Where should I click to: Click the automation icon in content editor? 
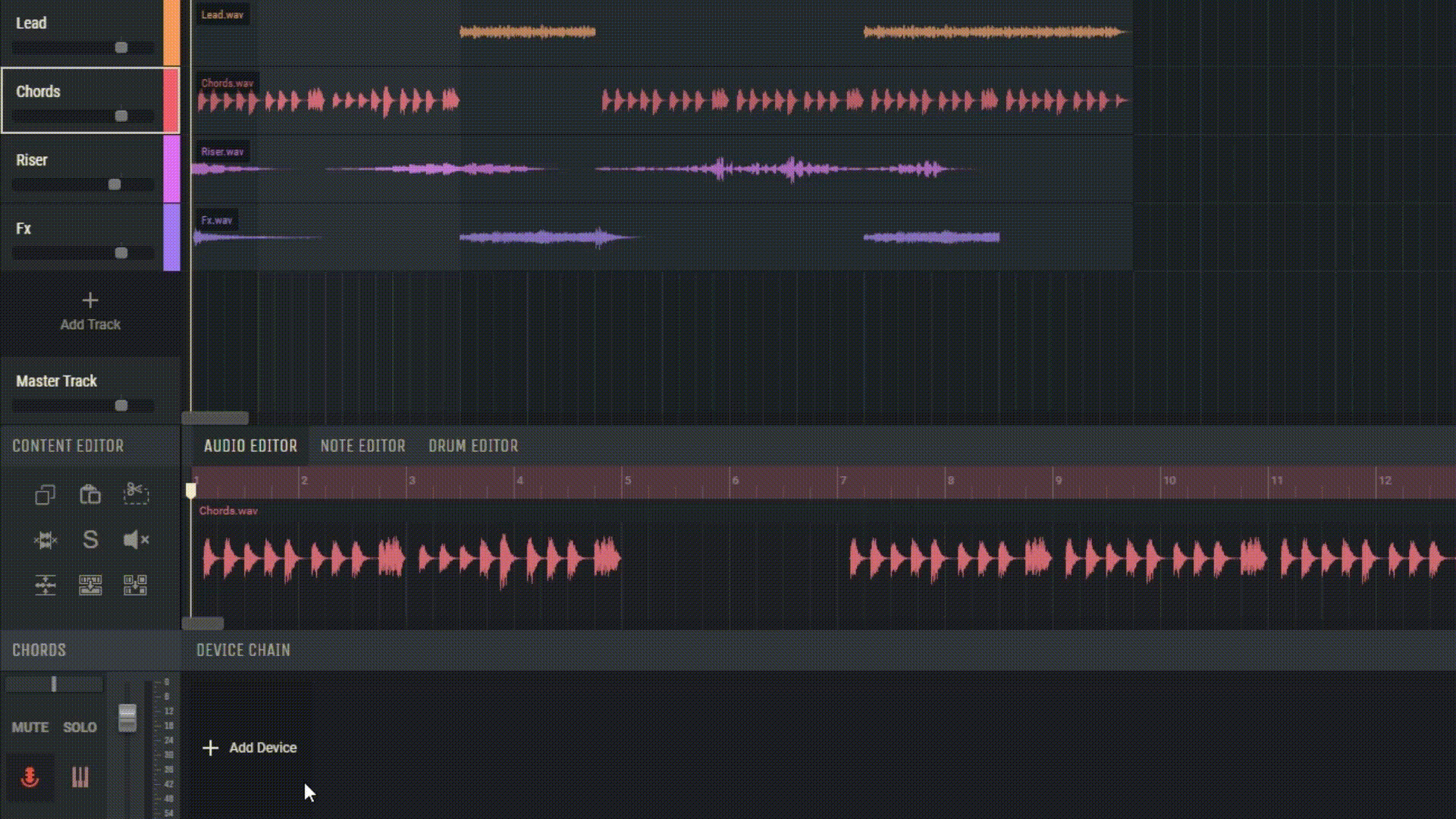45,585
